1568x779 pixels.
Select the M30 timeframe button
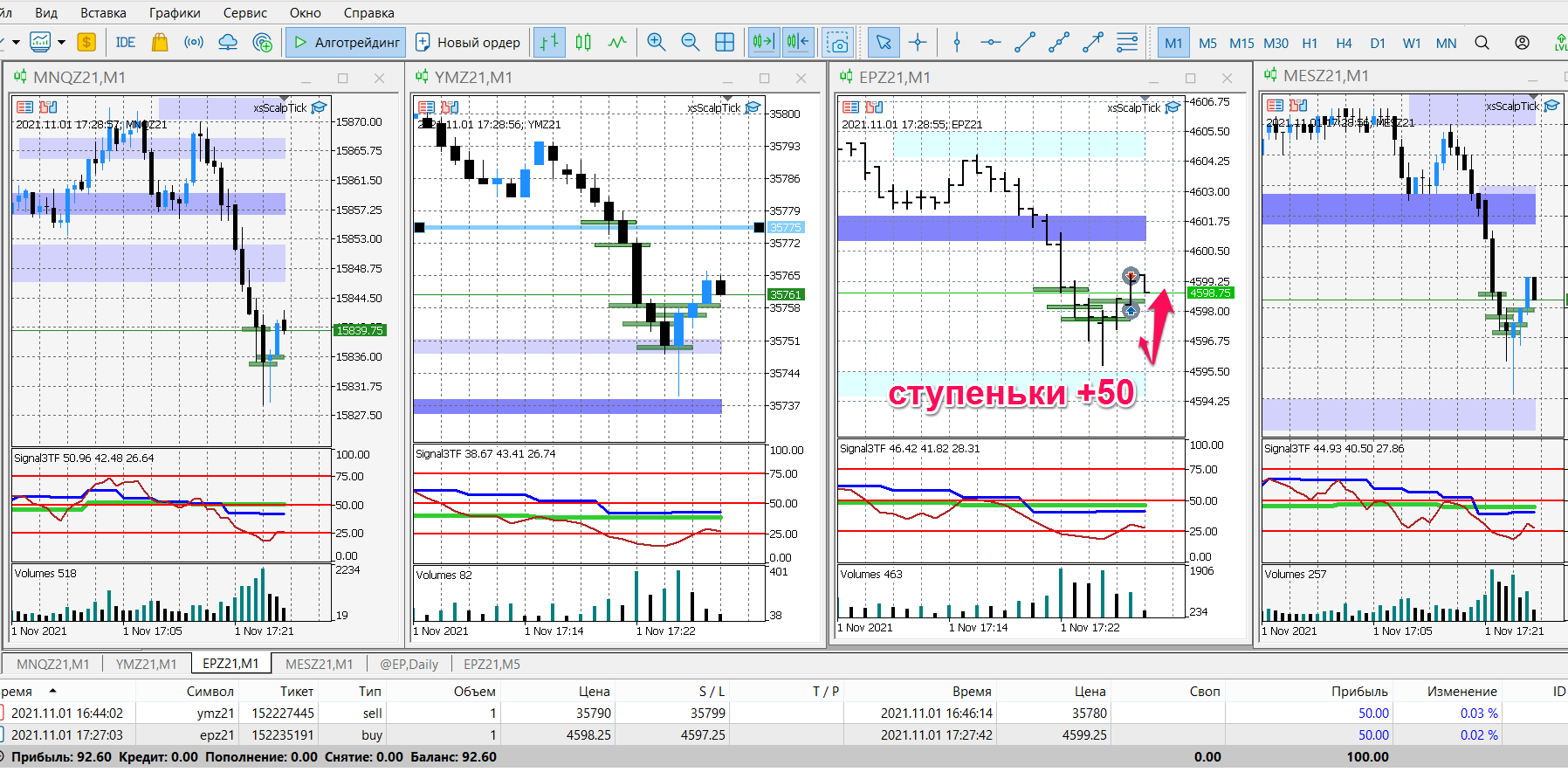1276,43
